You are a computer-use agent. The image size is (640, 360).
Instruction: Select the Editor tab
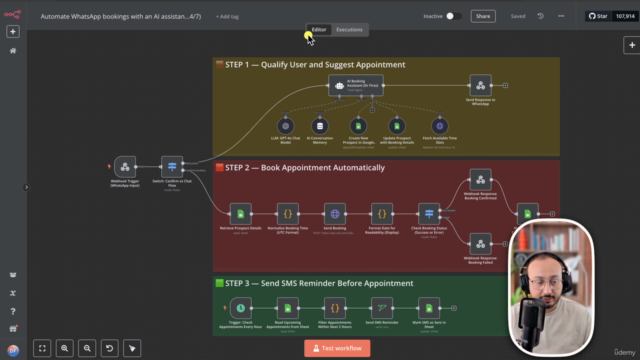click(319, 29)
